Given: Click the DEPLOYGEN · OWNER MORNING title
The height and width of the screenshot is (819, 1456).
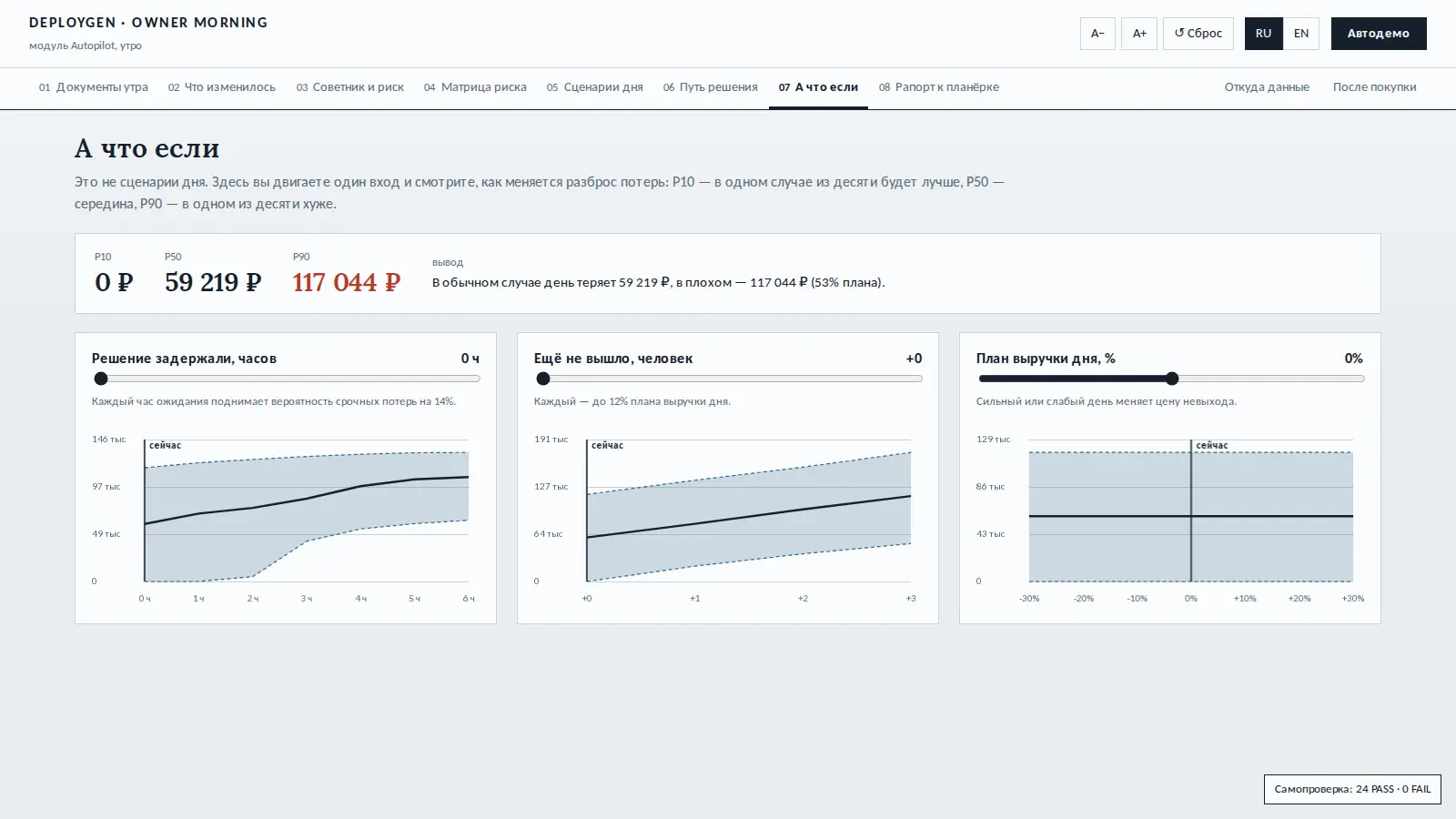Looking at the screenshot, I should [x=148, y=22].
